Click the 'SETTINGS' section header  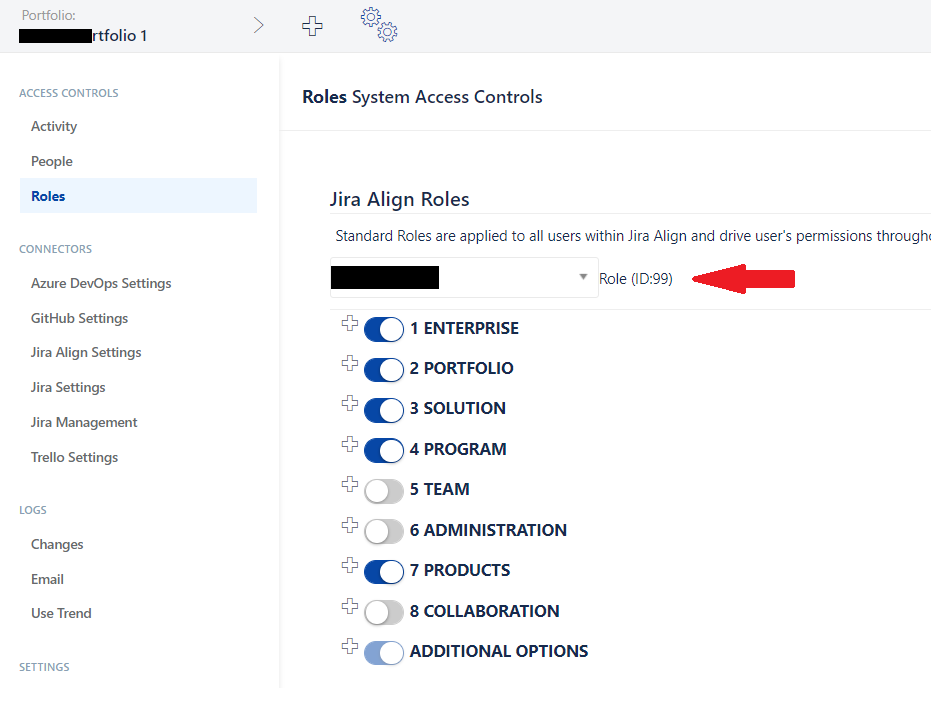[45, 667]
